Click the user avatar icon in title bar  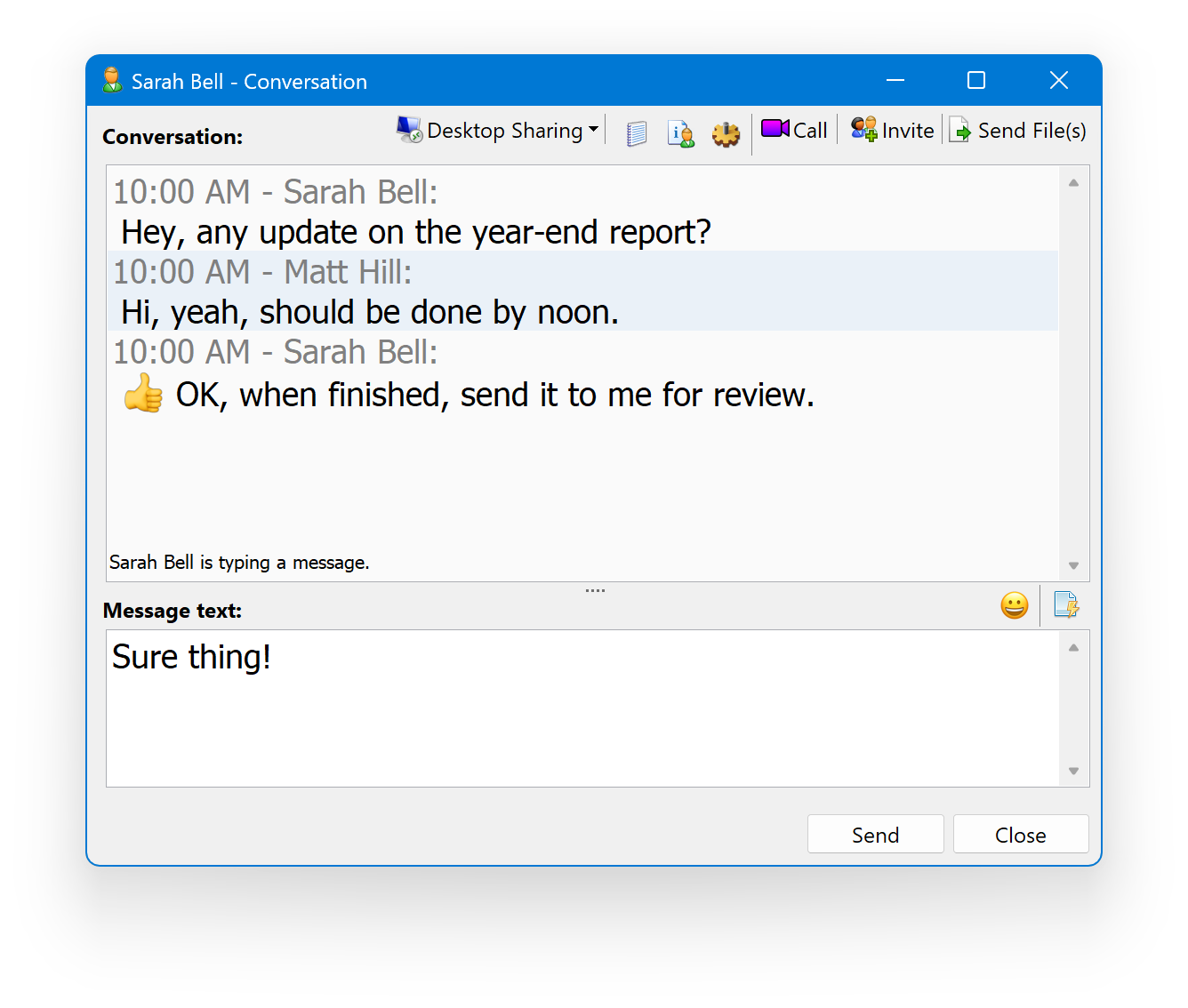click(112, 80)
